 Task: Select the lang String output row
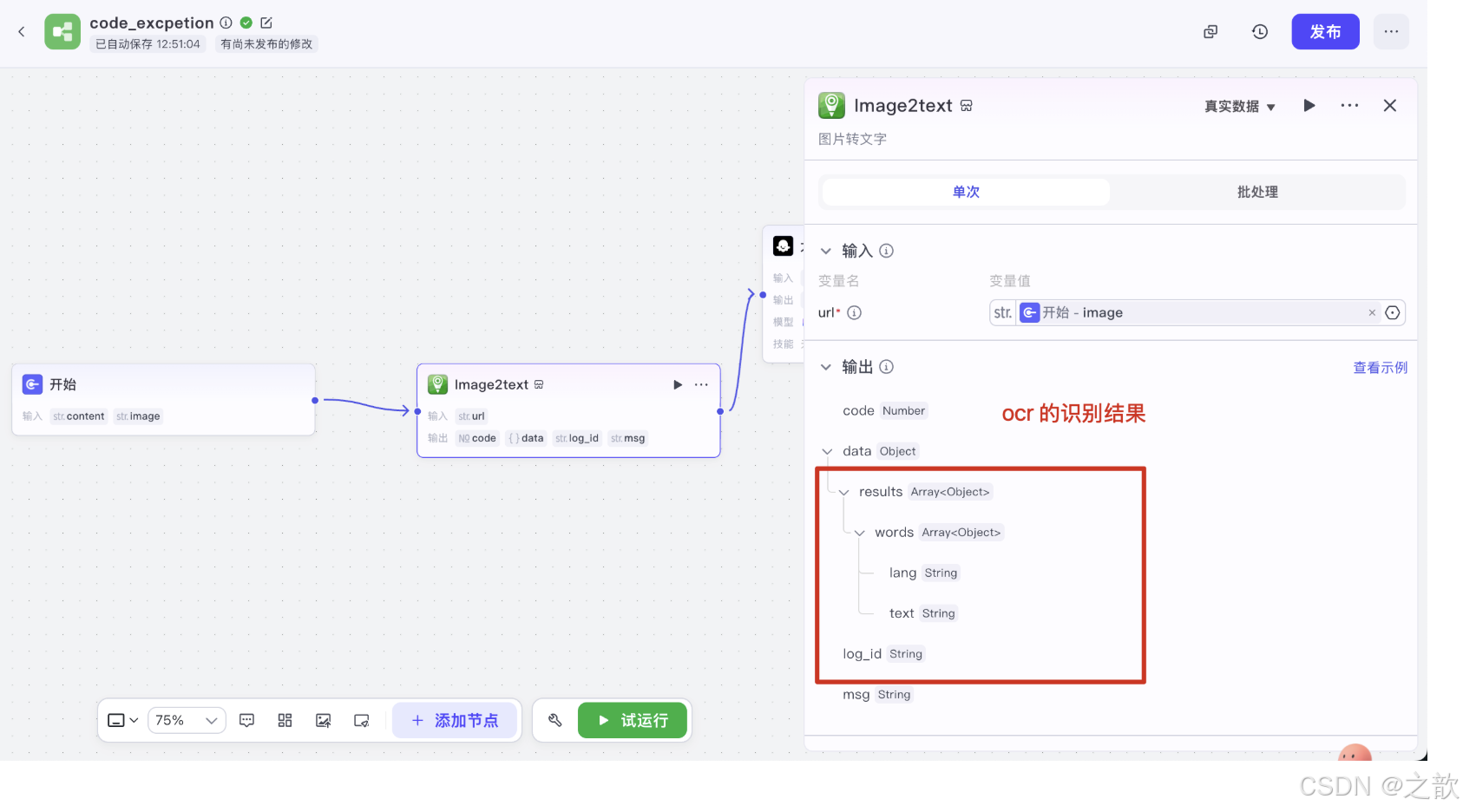tap(923, 573)
